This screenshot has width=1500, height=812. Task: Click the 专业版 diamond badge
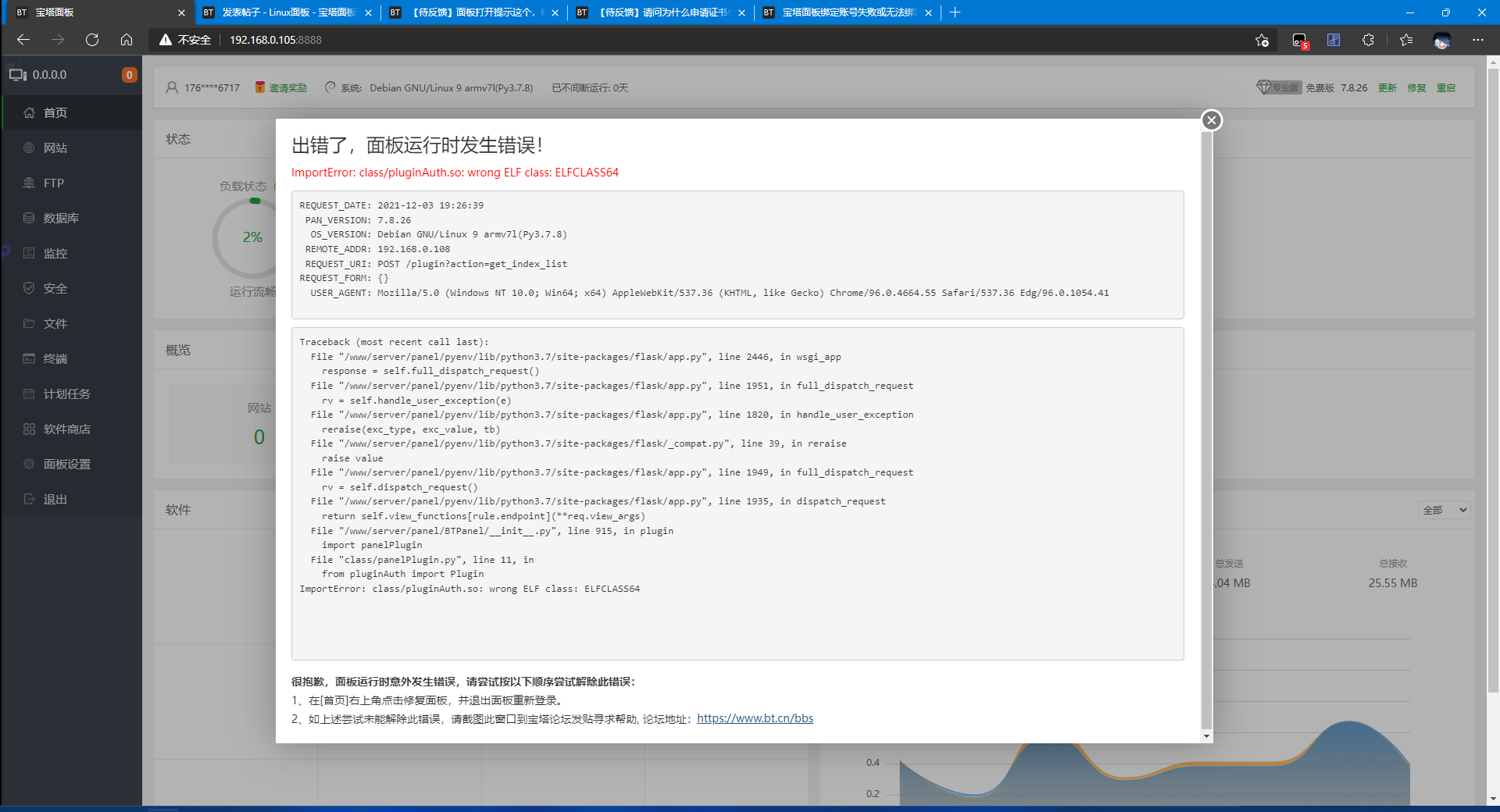point(1278,87)
